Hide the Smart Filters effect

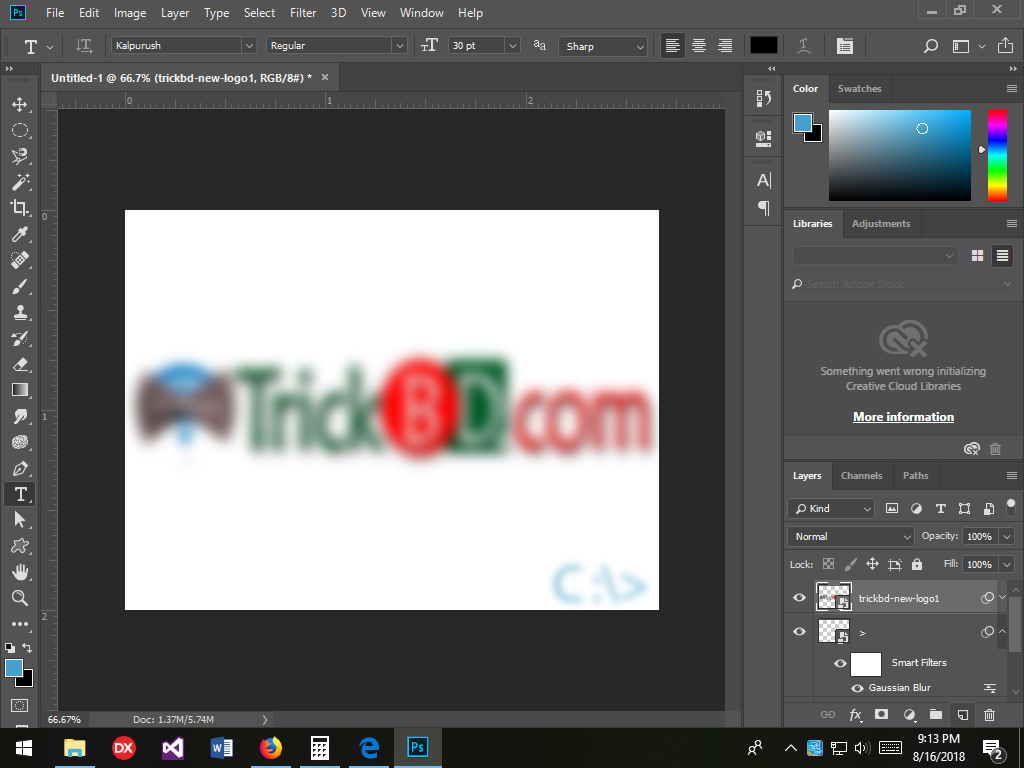pos(840,664)
